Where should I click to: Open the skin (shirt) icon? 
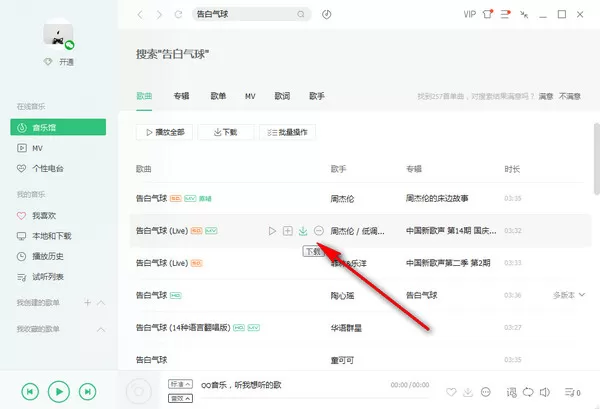pyautogui.click(x=488, y=14)
